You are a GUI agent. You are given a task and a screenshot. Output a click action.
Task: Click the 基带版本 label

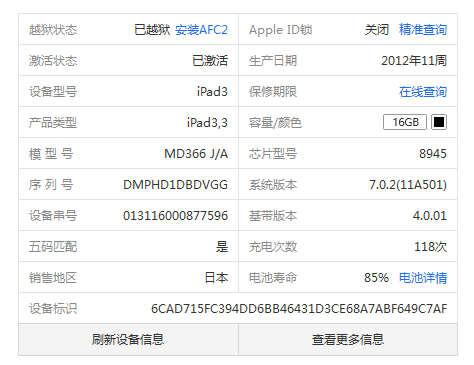coord(273,216)
